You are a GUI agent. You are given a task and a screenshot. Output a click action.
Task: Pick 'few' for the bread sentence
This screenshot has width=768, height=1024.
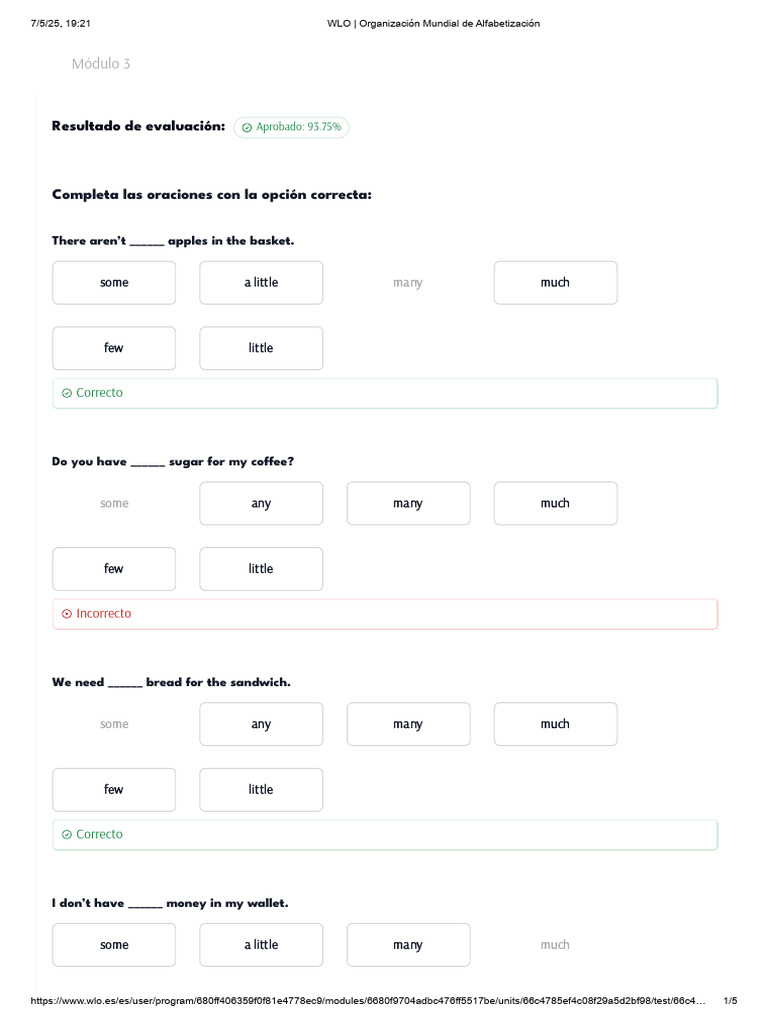114,789
